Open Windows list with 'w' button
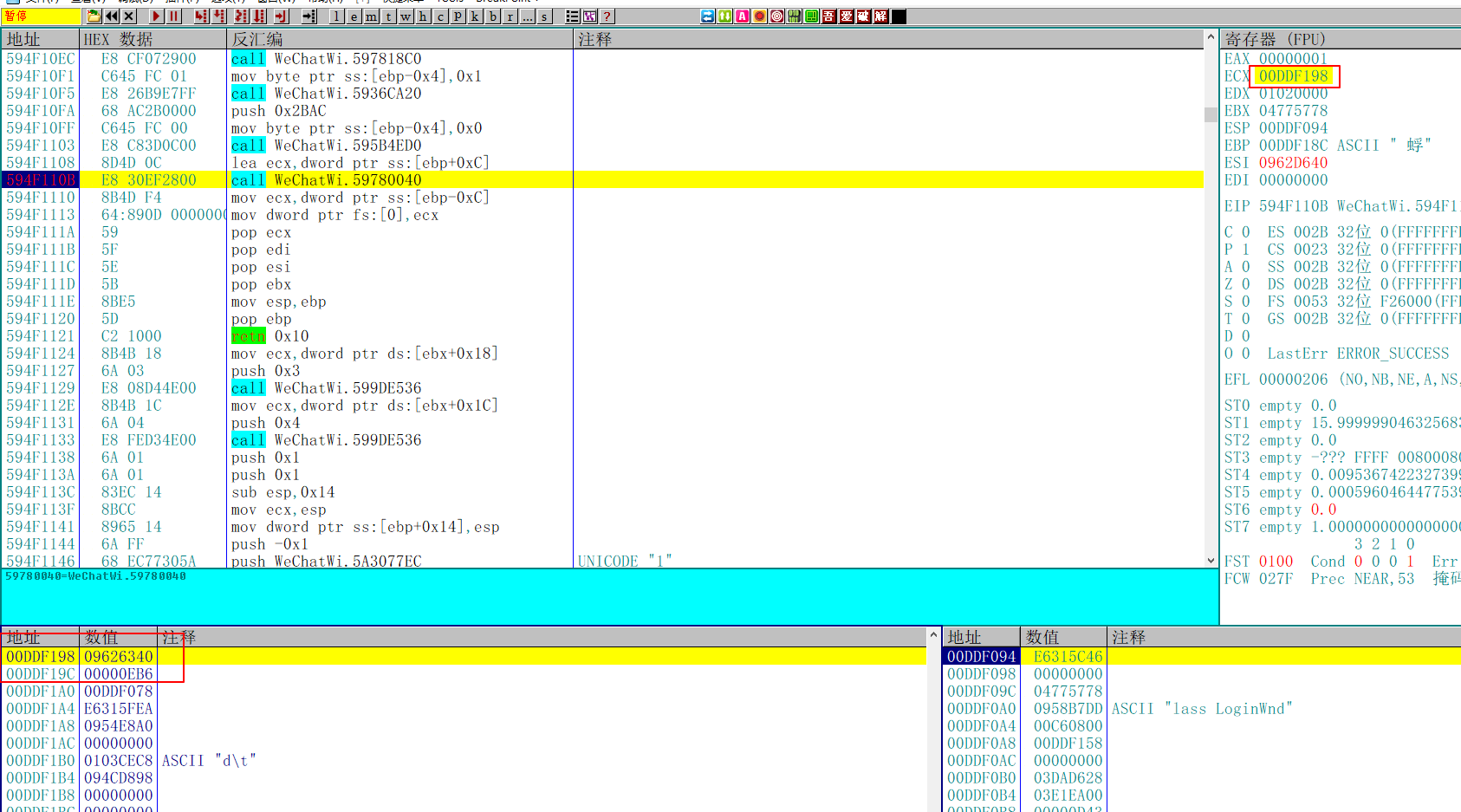This screenshot has height=812, width=1461. (x=406, y=16)
